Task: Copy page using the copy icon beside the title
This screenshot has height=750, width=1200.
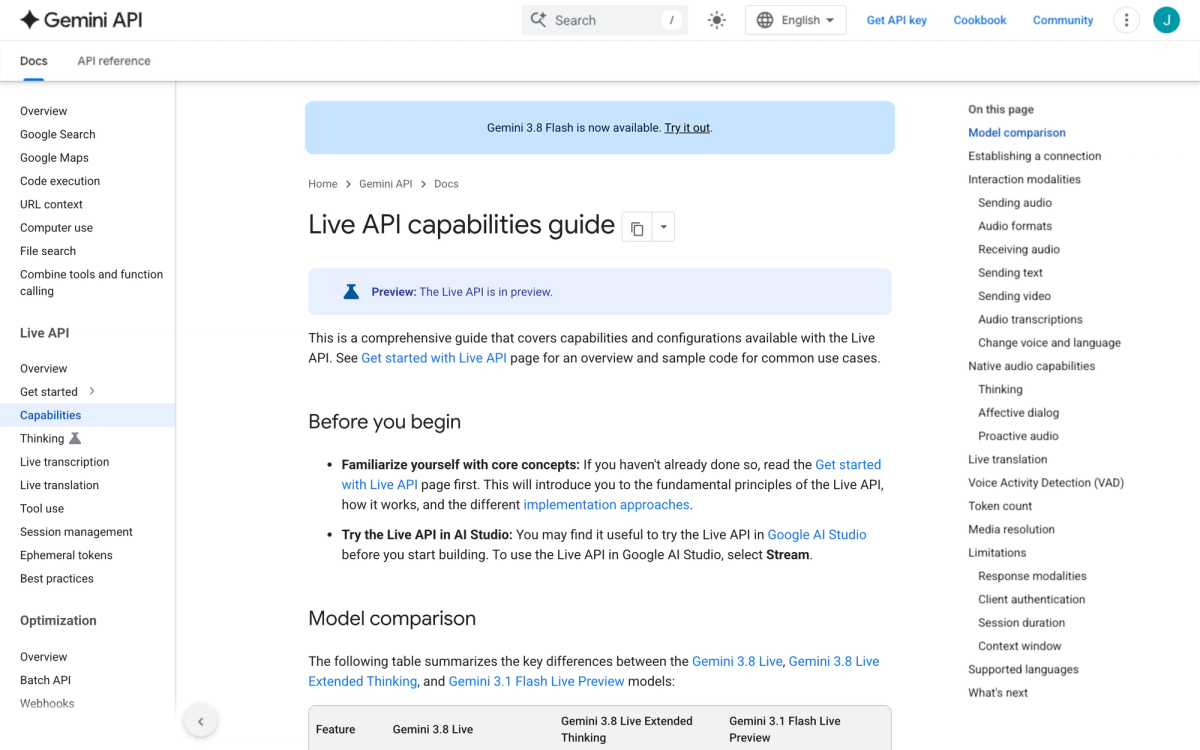Action: [x=637, y=228]
